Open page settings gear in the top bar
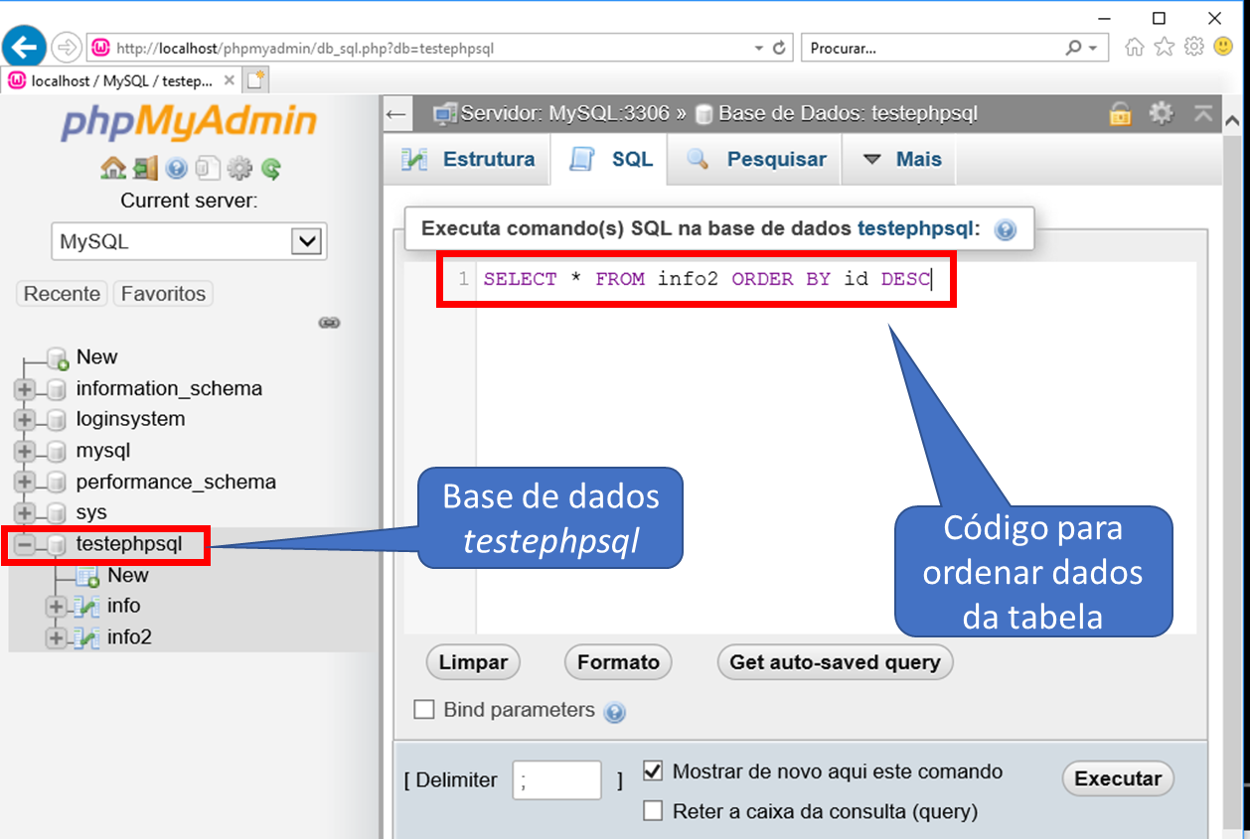Viewport: 1250px width, 839px height. coord(1161,113)
